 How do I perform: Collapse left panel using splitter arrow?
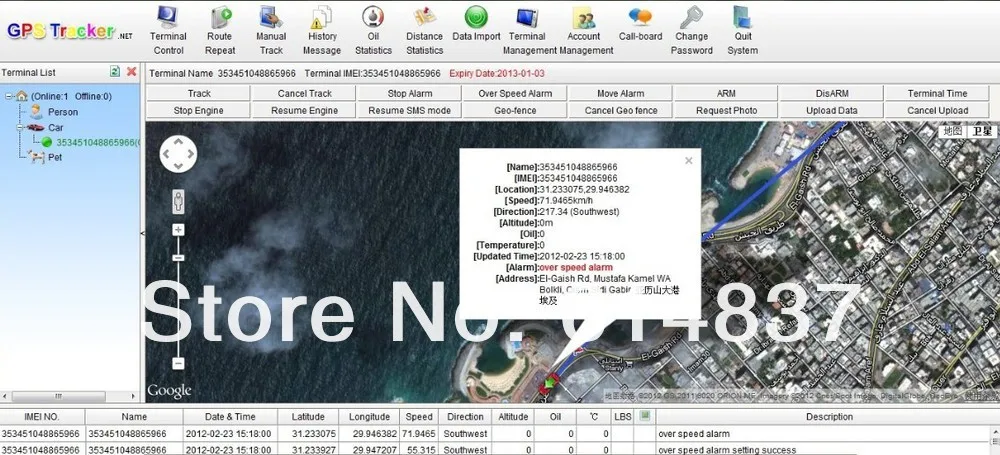click(142, 234)
